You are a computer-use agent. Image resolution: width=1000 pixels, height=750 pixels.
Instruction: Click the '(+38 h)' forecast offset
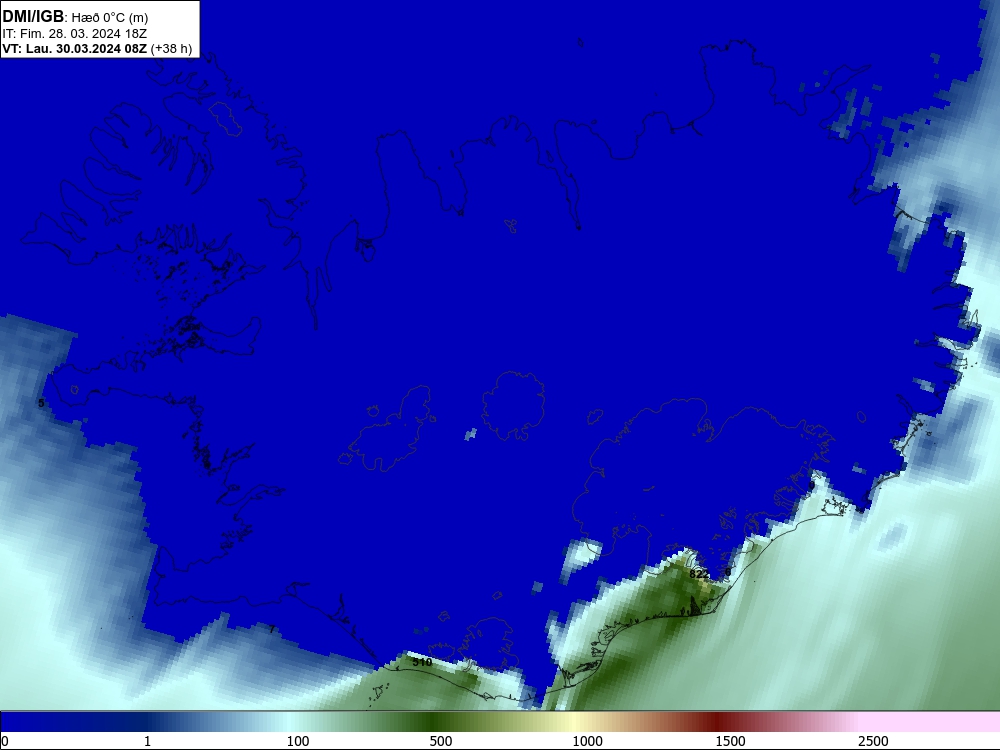click(172, 49)
